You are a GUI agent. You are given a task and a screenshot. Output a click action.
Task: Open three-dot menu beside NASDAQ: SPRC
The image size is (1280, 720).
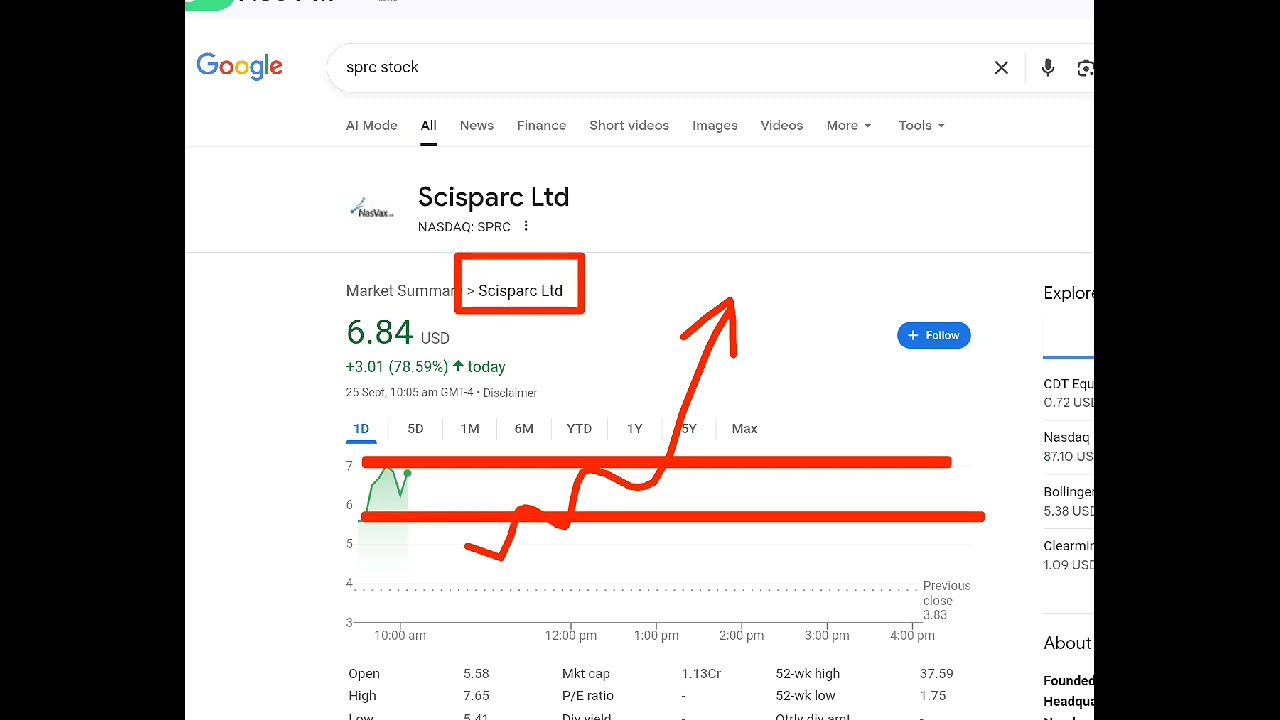coord(526,226)
